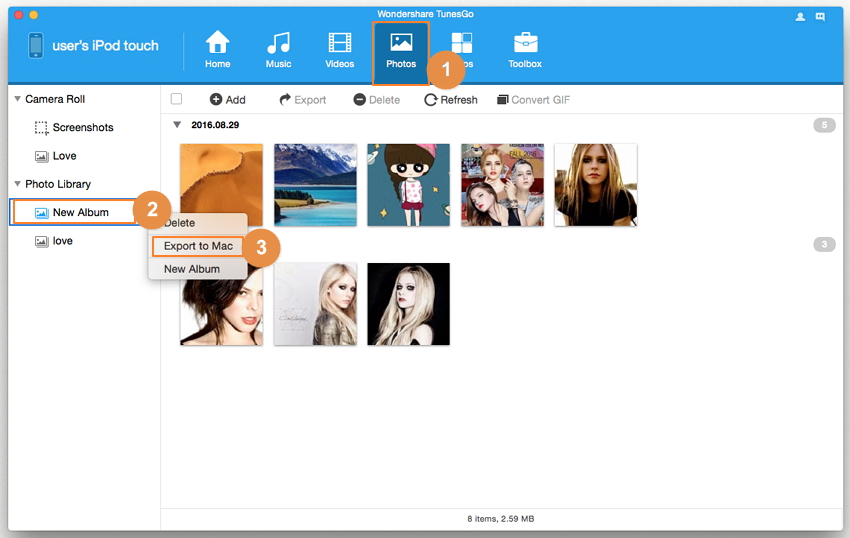Choose Export to Mac from context menu

click(198, 246)
